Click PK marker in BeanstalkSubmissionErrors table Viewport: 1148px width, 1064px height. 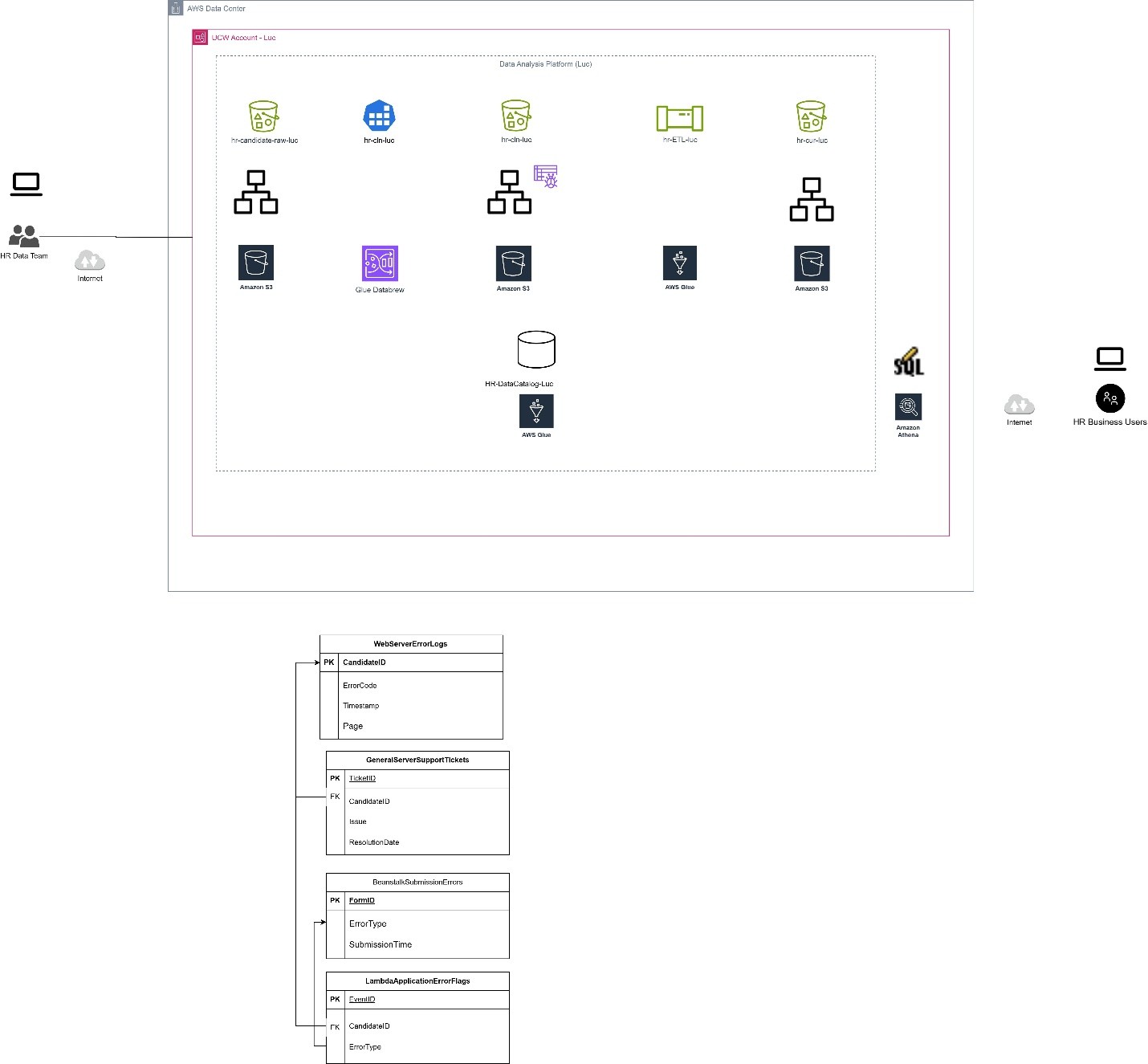(x=335, y=900)
